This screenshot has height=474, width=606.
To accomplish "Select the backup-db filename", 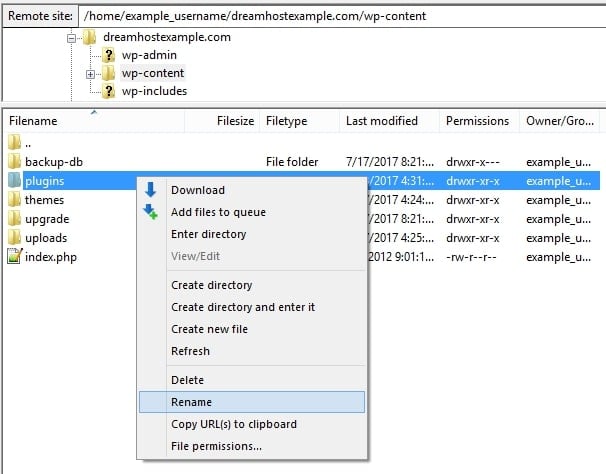I will pos(54,162).
